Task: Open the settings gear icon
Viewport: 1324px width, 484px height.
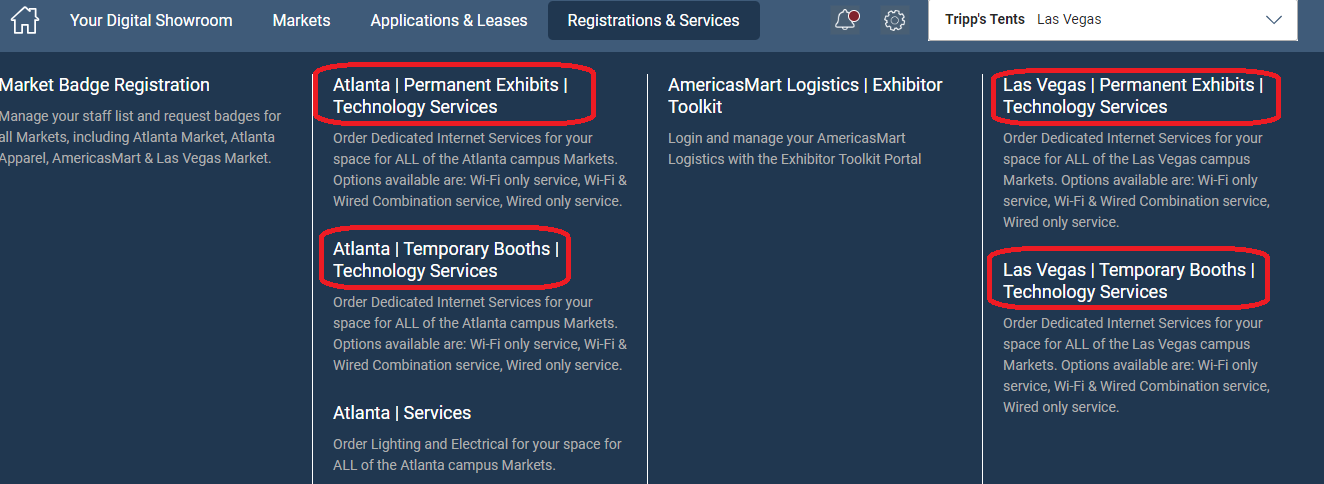Action: tap(895, 20)
